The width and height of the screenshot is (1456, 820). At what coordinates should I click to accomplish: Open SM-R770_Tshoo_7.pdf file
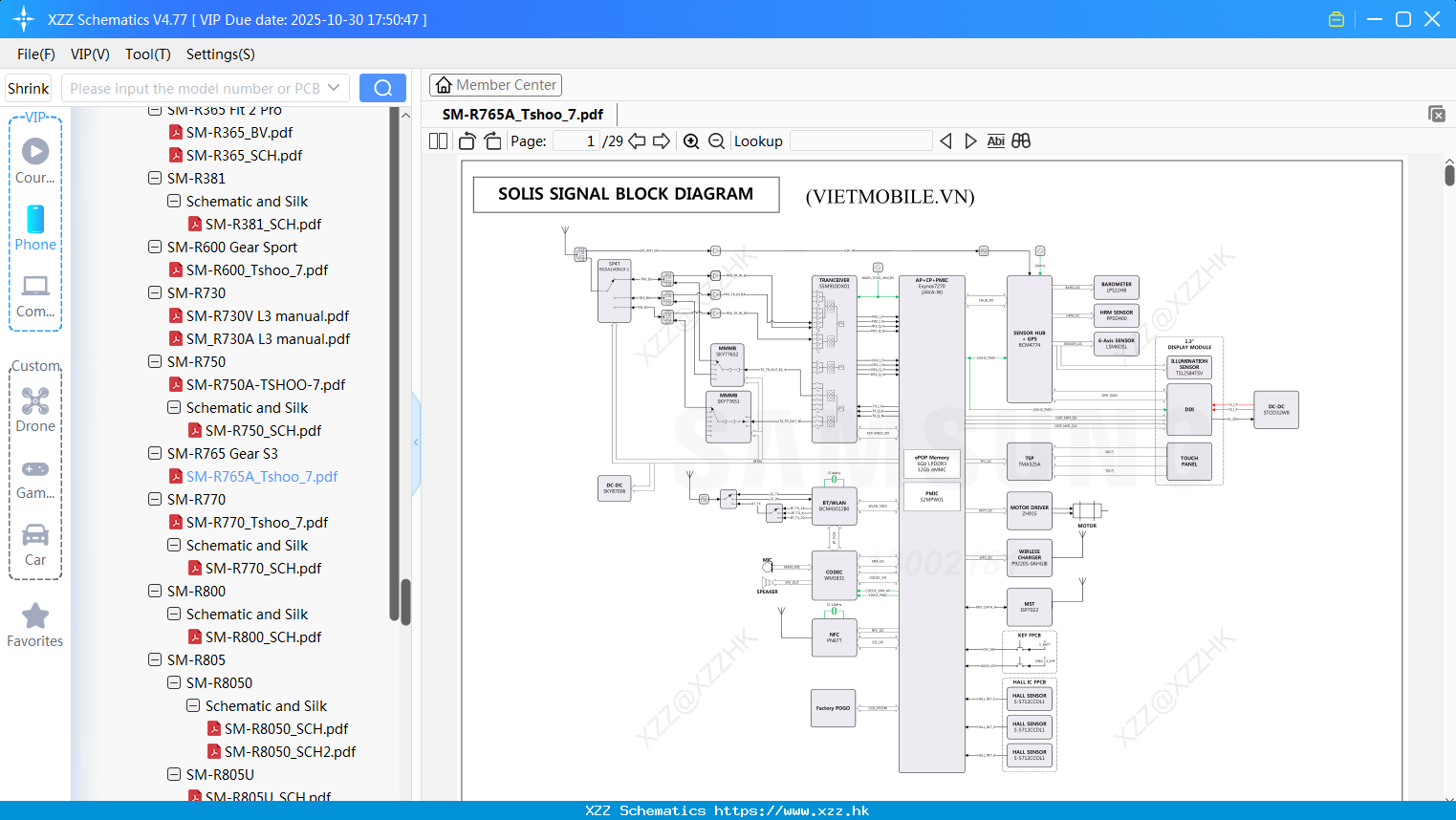pyautogui.click(x=256, y=522)
